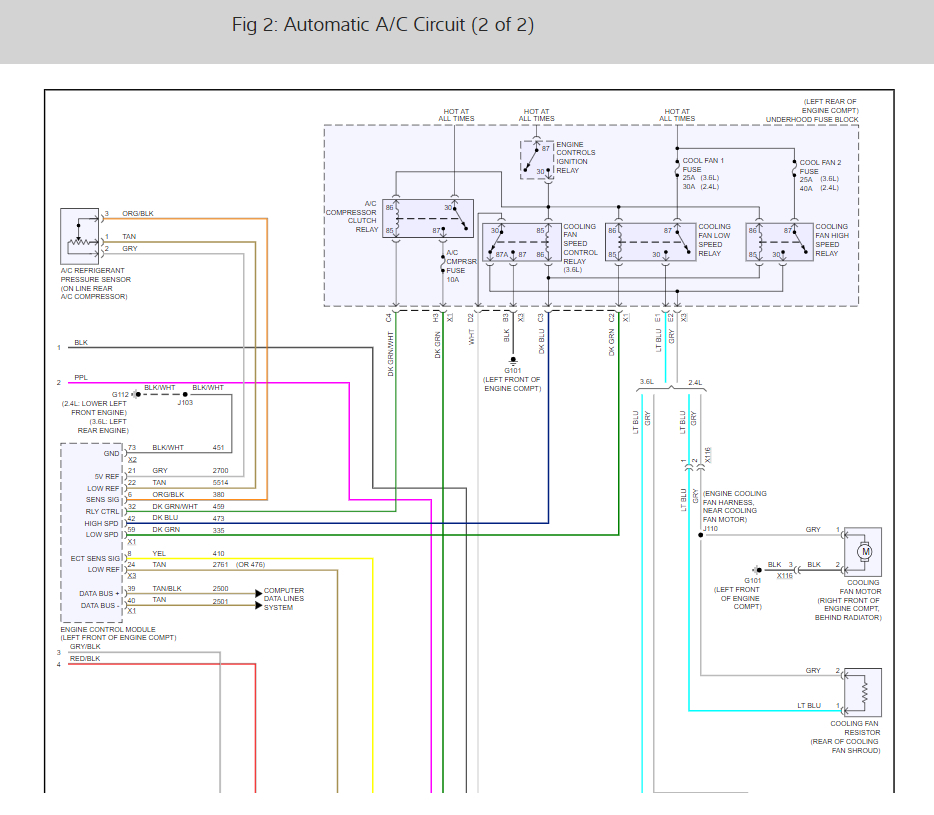Viewport: 934px width, 815px height.
Task: Click the A/C CMPRSR 10A fuse symbol
Action: pos(443,263)
